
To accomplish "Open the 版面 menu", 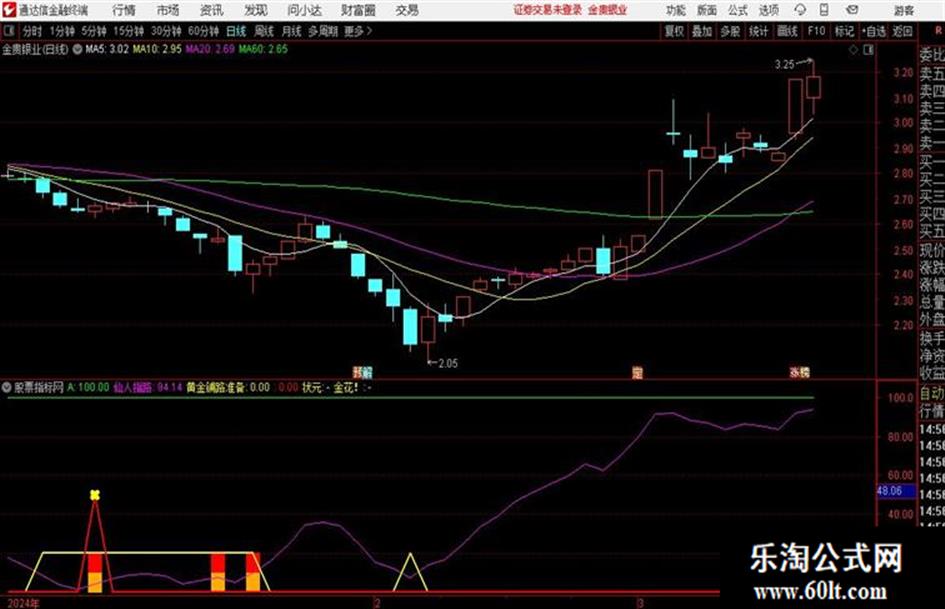I will [707, 10].
